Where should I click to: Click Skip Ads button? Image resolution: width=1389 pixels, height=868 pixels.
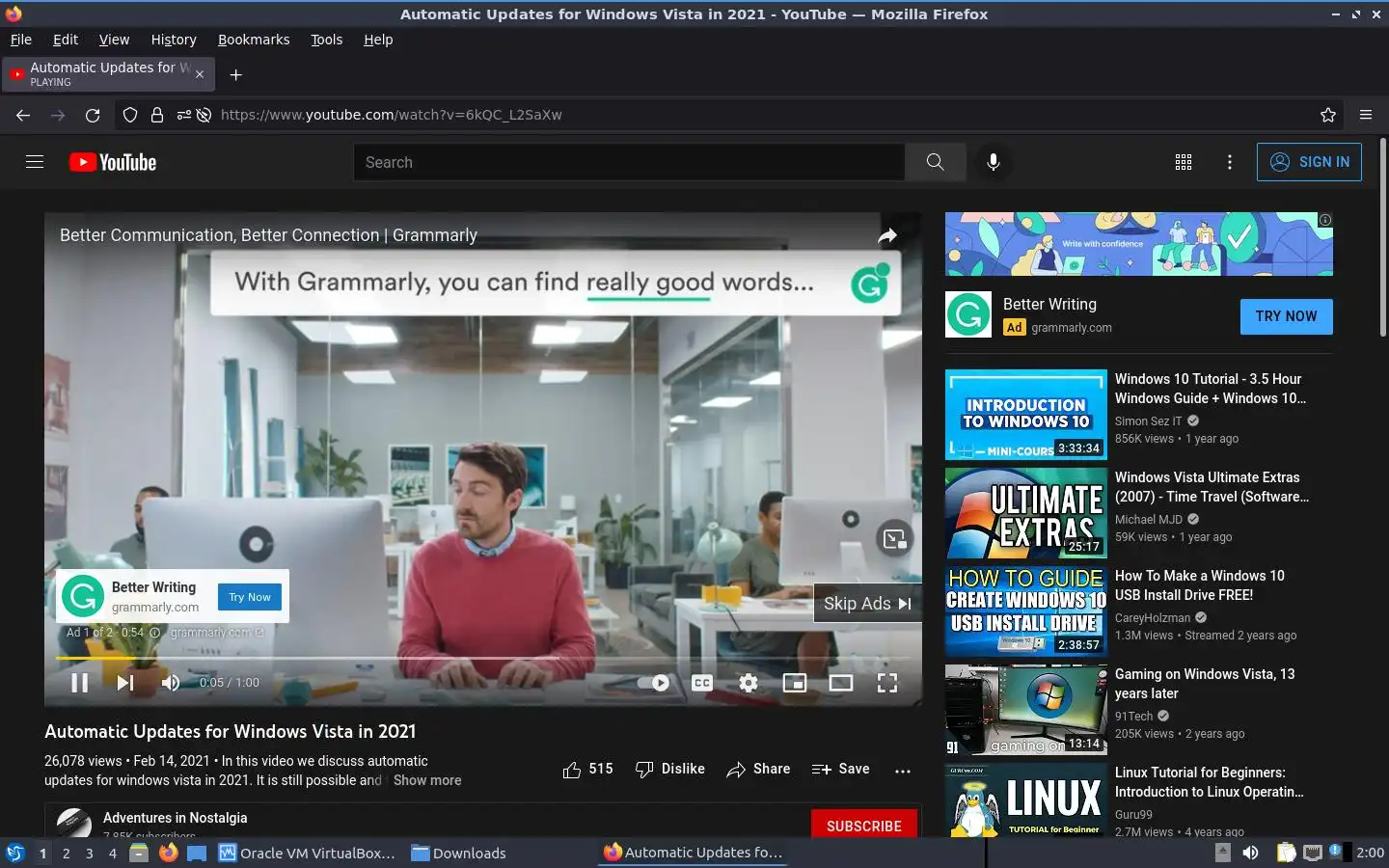tap(867, 603)
